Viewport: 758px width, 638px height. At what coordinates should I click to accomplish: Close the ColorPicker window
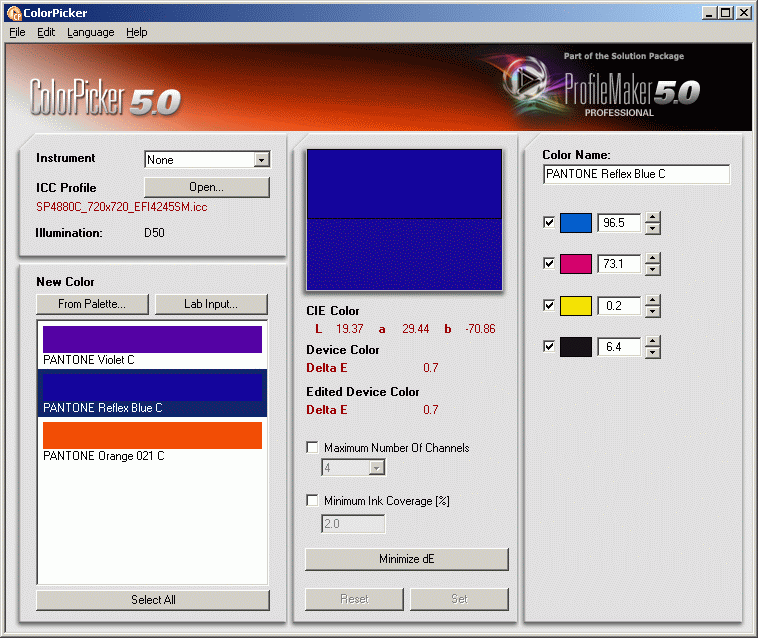click(743, 13)
